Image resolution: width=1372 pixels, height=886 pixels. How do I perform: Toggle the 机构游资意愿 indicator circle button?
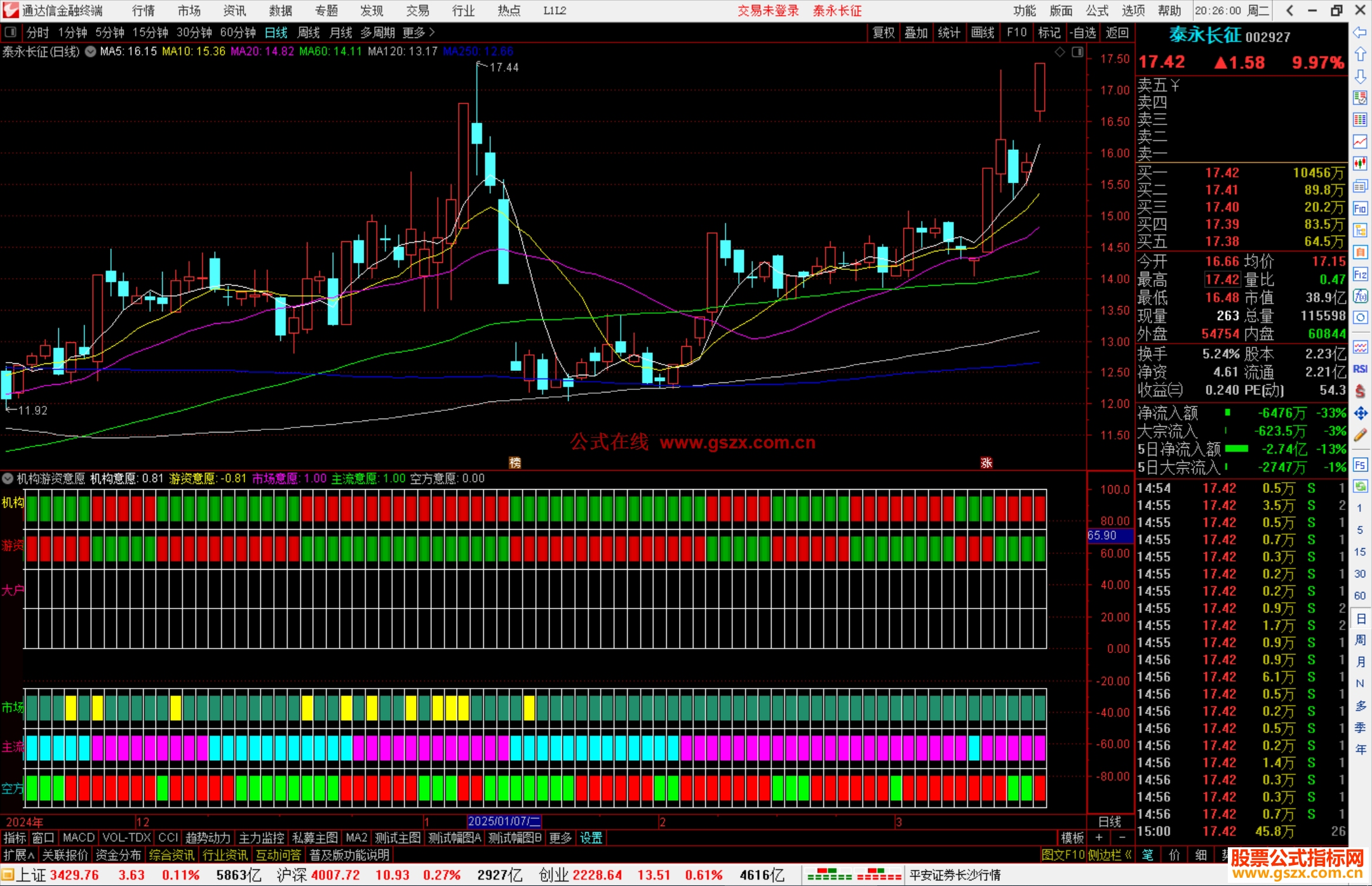pos(8,478)
